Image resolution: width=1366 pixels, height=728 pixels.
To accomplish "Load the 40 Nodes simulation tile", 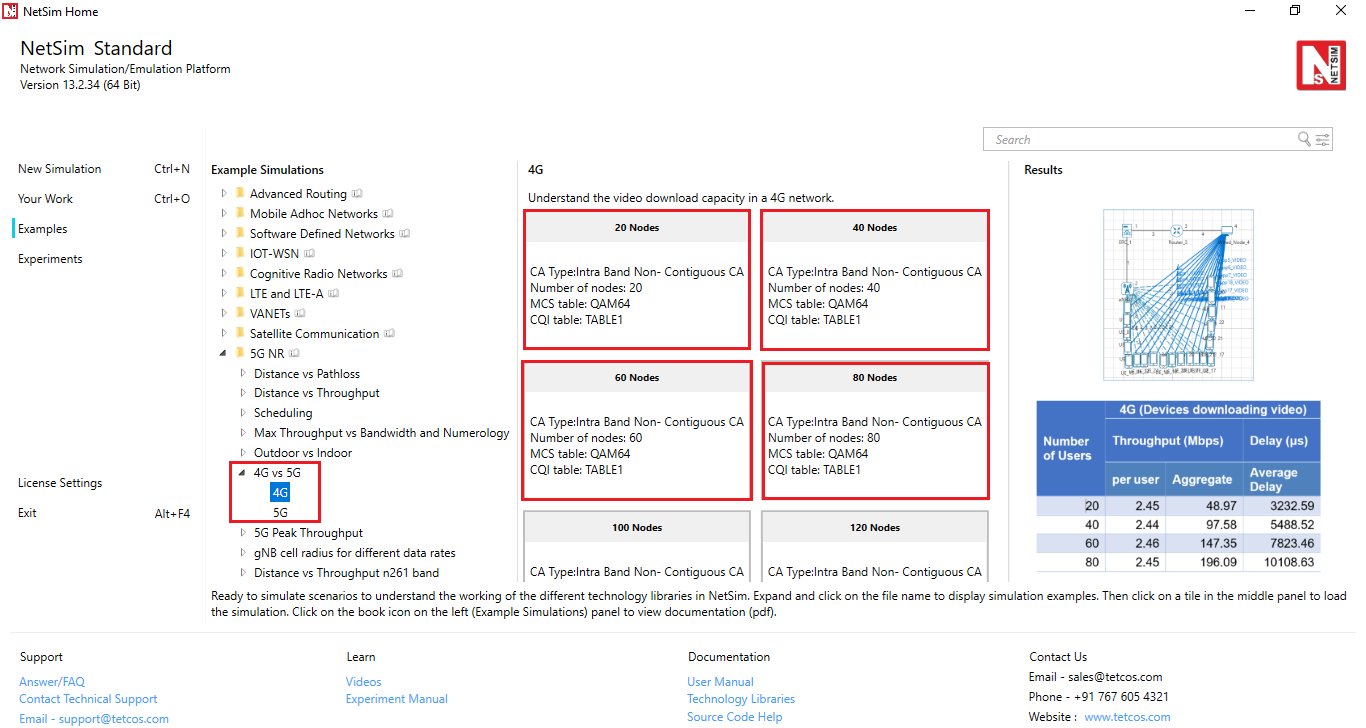I will pos(875,279).
